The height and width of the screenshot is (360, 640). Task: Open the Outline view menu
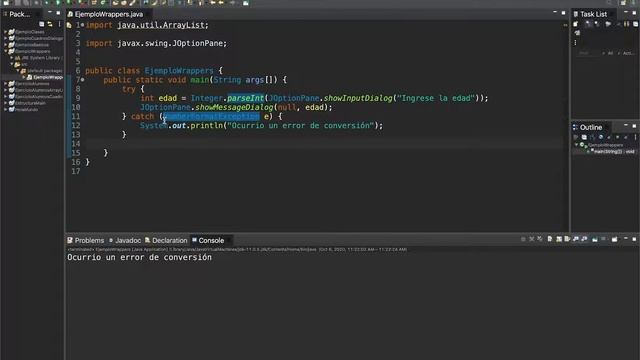pos(635,138)
